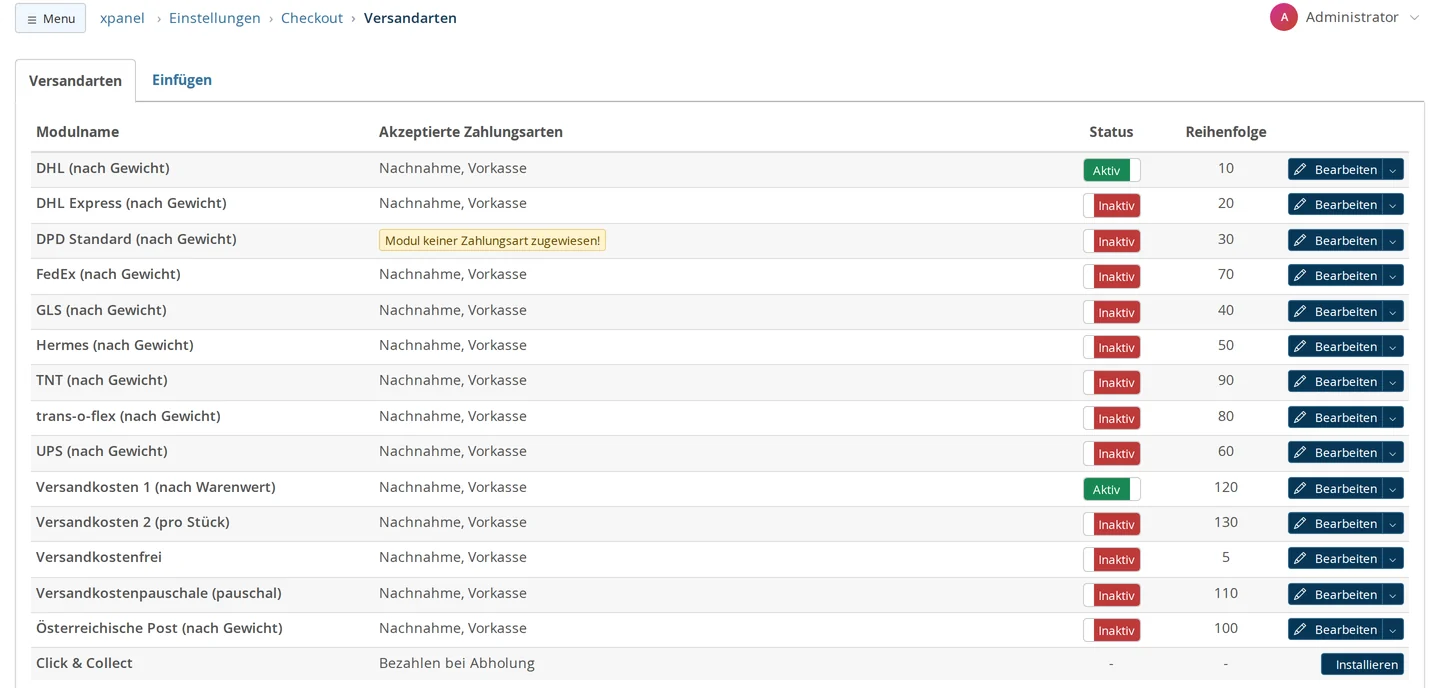Navigate to Checkout breadcrumb

312,18
